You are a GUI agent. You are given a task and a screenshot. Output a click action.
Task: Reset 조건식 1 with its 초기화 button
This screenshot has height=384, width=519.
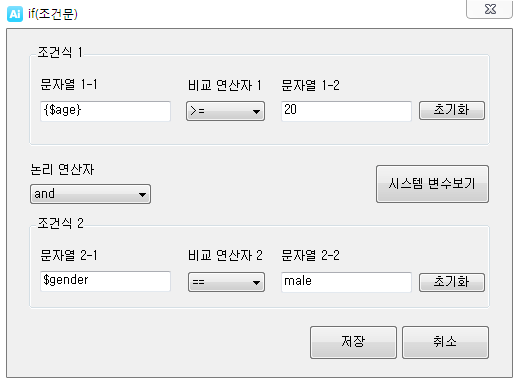(x=452, y=110)
